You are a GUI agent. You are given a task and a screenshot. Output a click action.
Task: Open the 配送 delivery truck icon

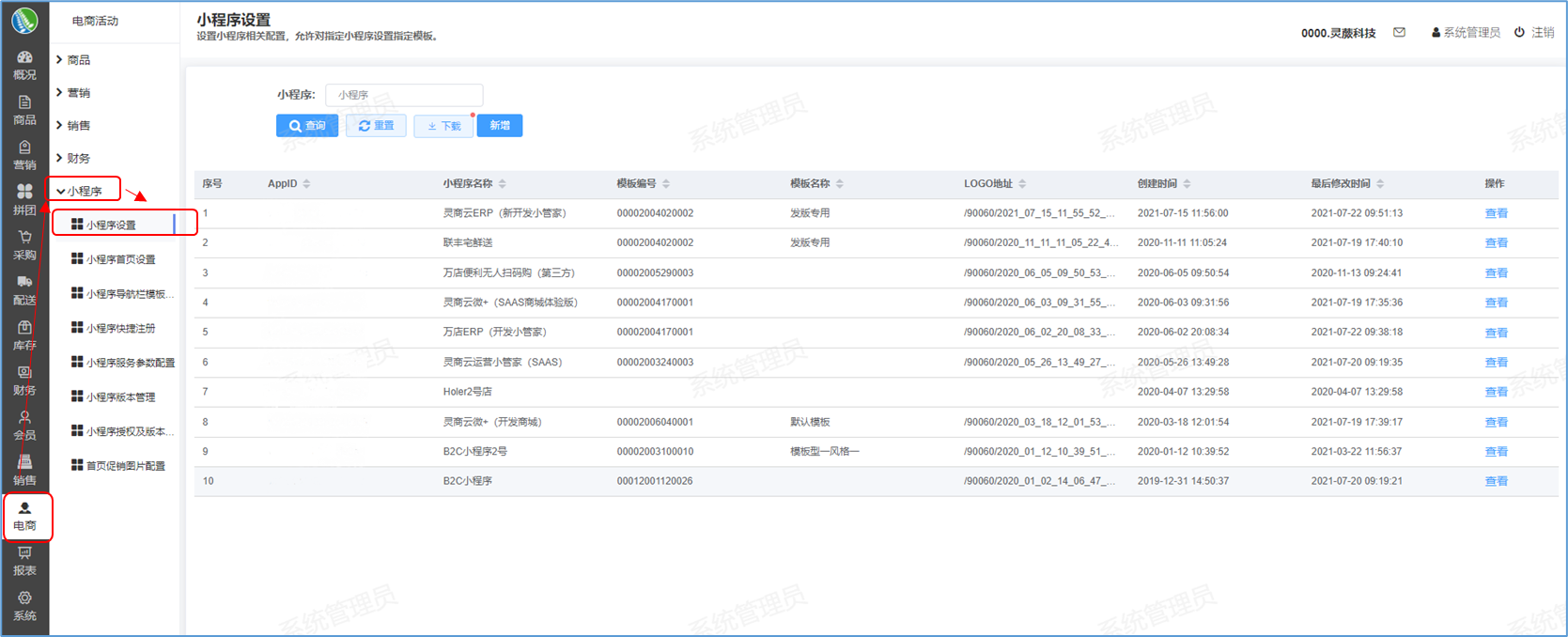(24, 289)
